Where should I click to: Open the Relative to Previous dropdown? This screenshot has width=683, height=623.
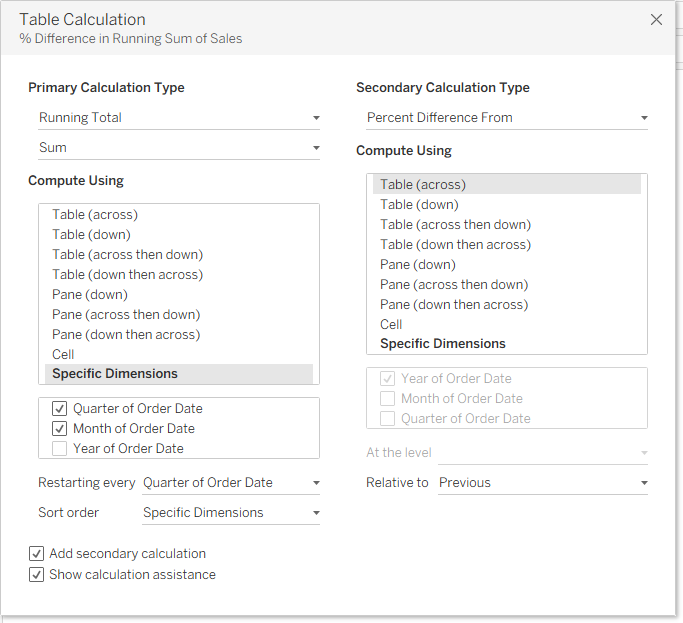point(543,483)
